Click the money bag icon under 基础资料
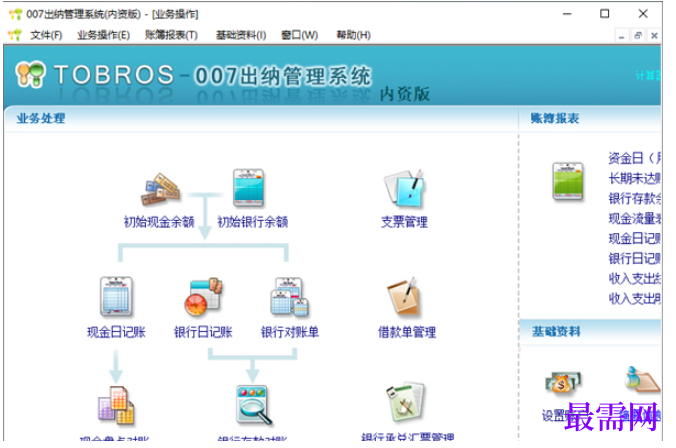Viewport: 676px width, 448px height. tap(563, 382)
